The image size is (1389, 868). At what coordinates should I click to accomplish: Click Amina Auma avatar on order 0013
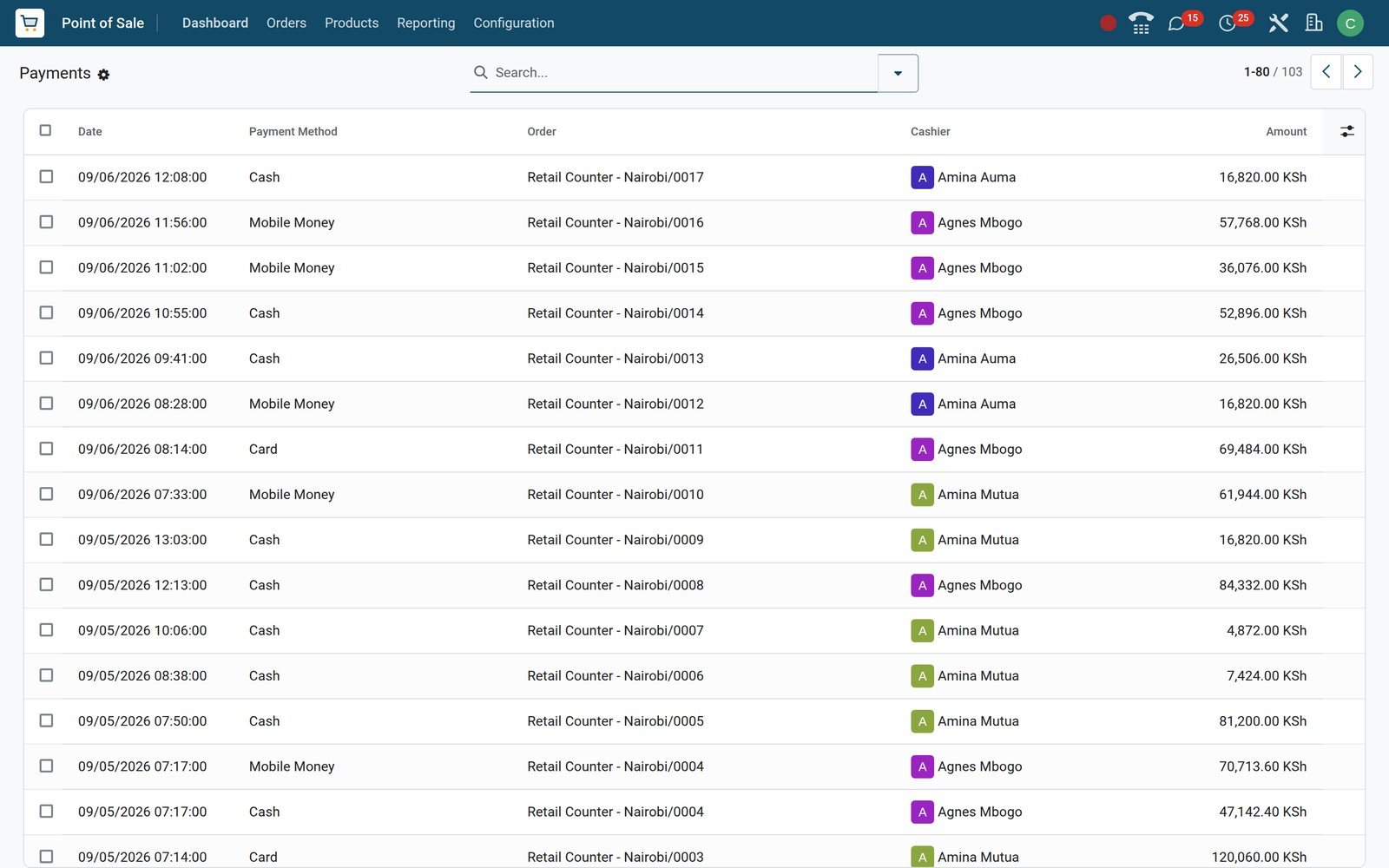pos(922,358)
